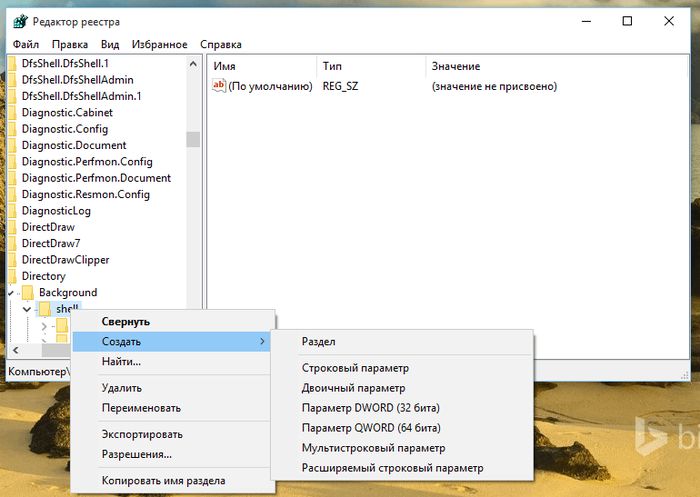Click the Background key folder icon

point(29,293)
